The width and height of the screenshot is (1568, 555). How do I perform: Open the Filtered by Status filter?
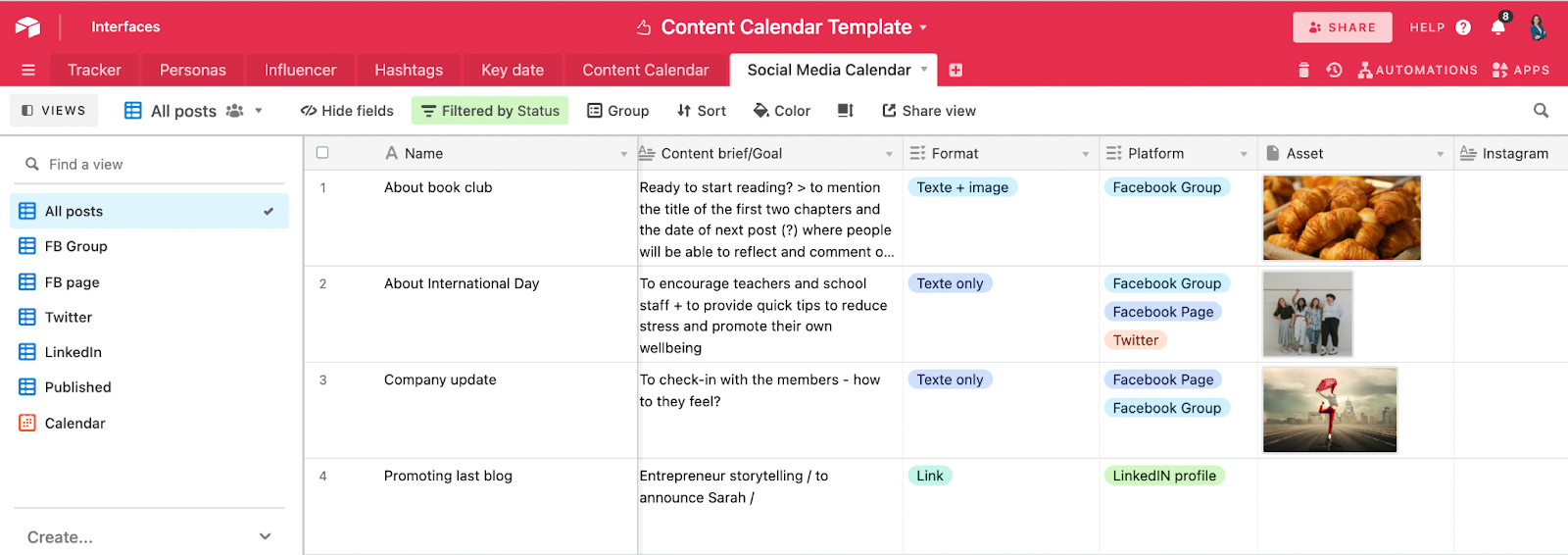(x=490, y=111)
